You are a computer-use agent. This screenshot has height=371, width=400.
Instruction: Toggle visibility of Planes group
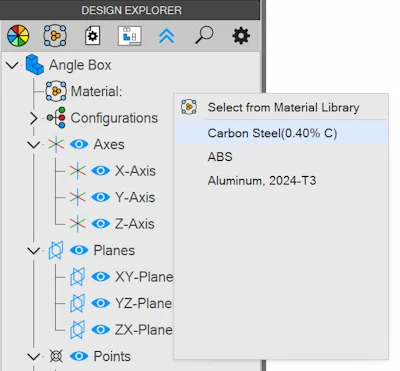pyautogui.click(x=79, y=250)
